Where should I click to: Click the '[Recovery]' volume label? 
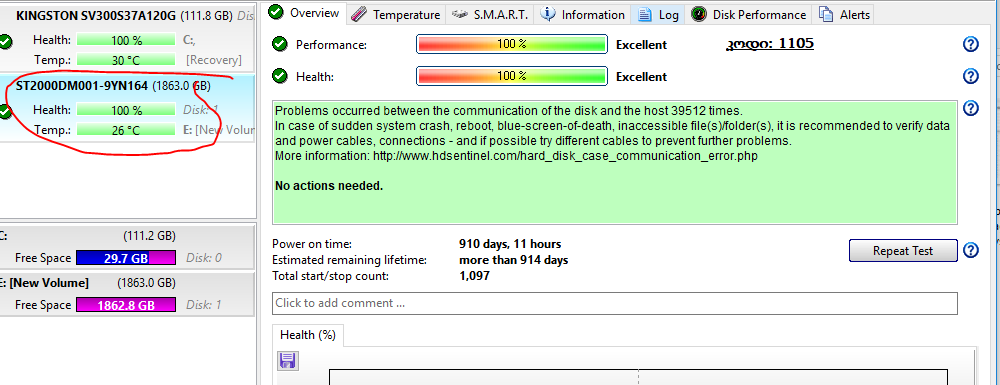214,60
